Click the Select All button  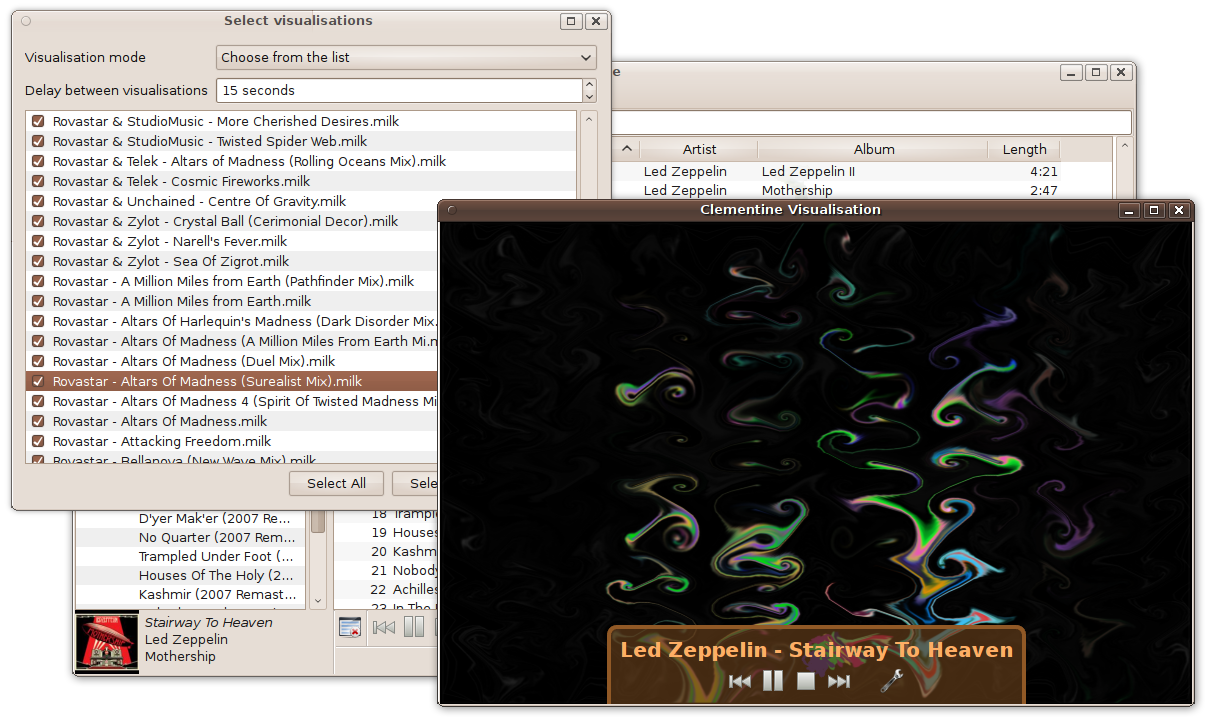(x=336, y=483)
